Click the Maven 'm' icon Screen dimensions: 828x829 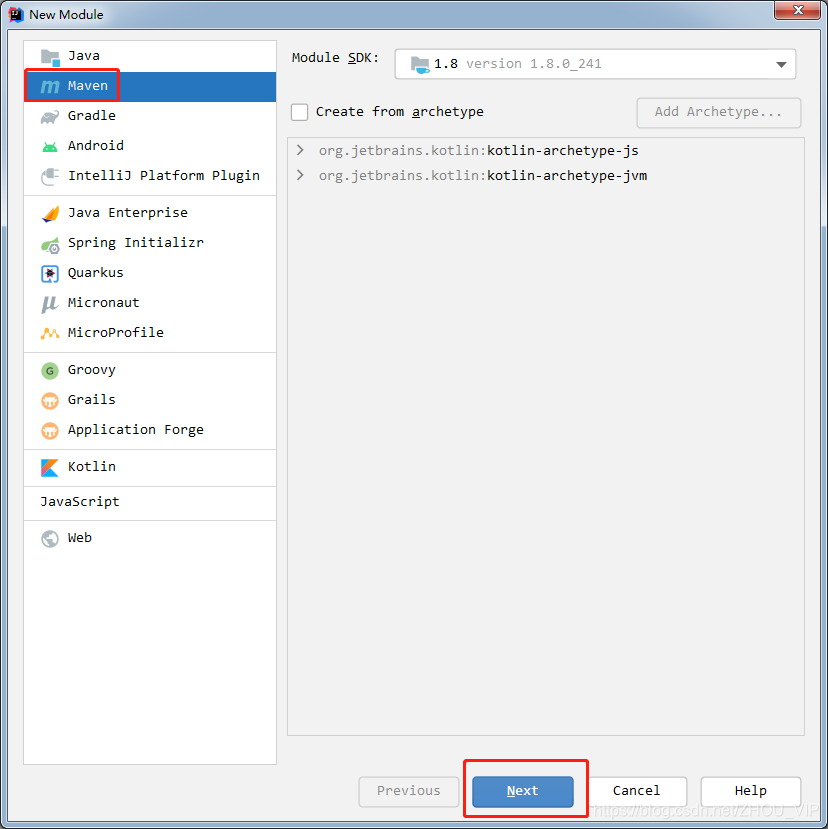tap(50, 86)
